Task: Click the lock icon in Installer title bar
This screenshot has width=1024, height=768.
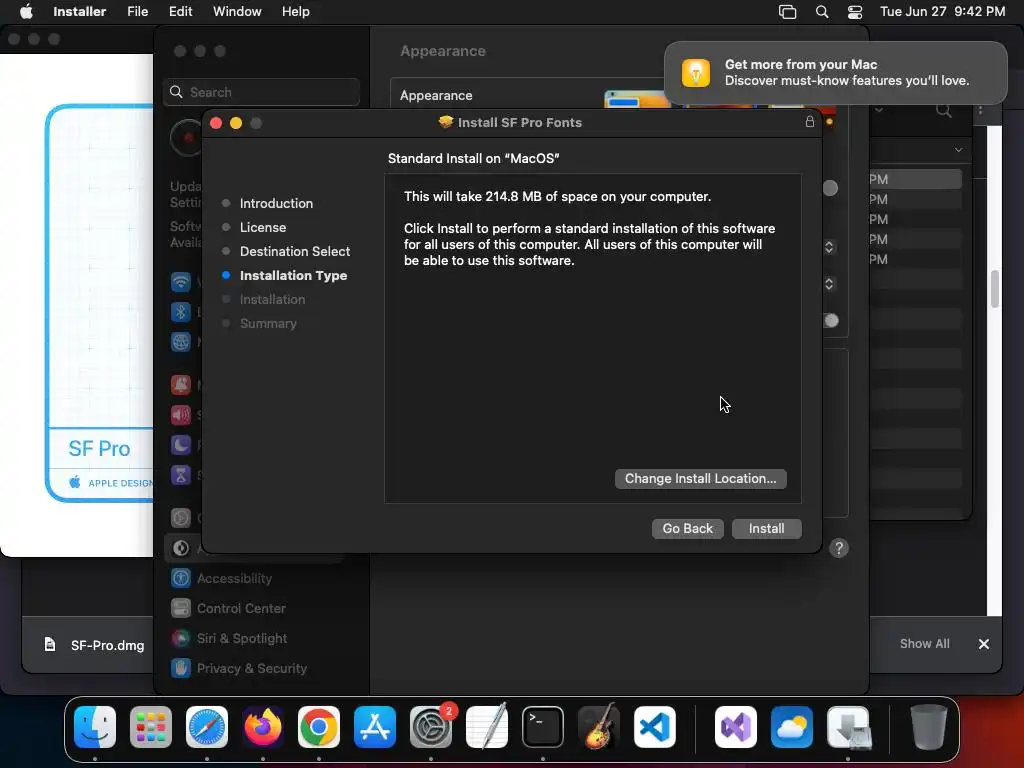Action: click(x=810, y=122)
